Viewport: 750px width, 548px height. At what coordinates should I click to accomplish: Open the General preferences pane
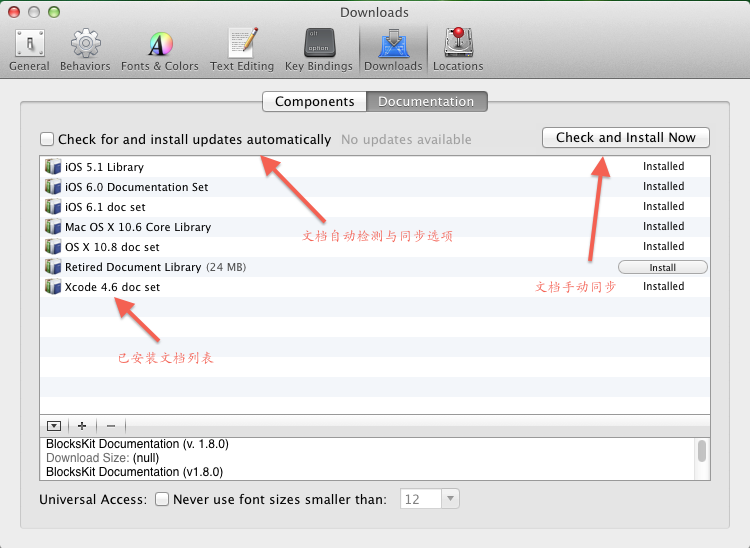(x=29, y=49)
